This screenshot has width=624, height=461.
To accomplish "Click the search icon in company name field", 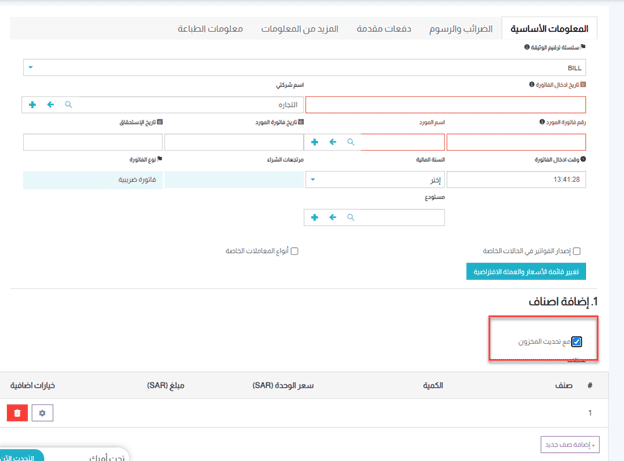I will (68, 104).
